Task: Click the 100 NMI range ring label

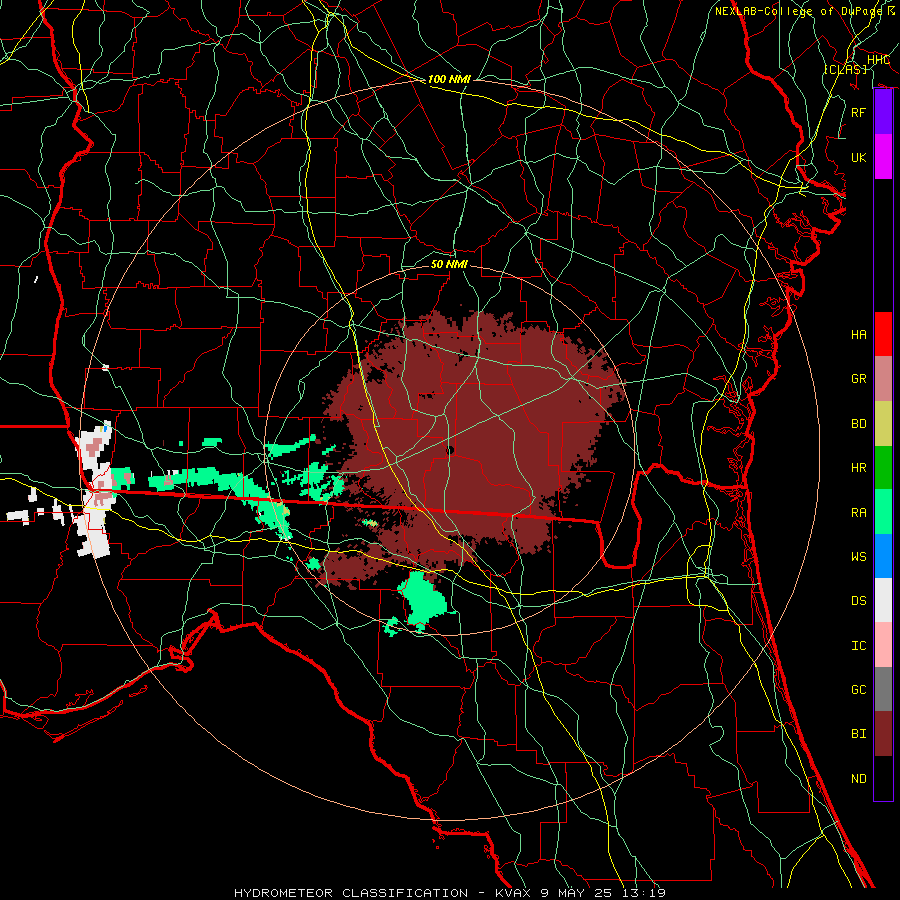Action: pos(449,79)
